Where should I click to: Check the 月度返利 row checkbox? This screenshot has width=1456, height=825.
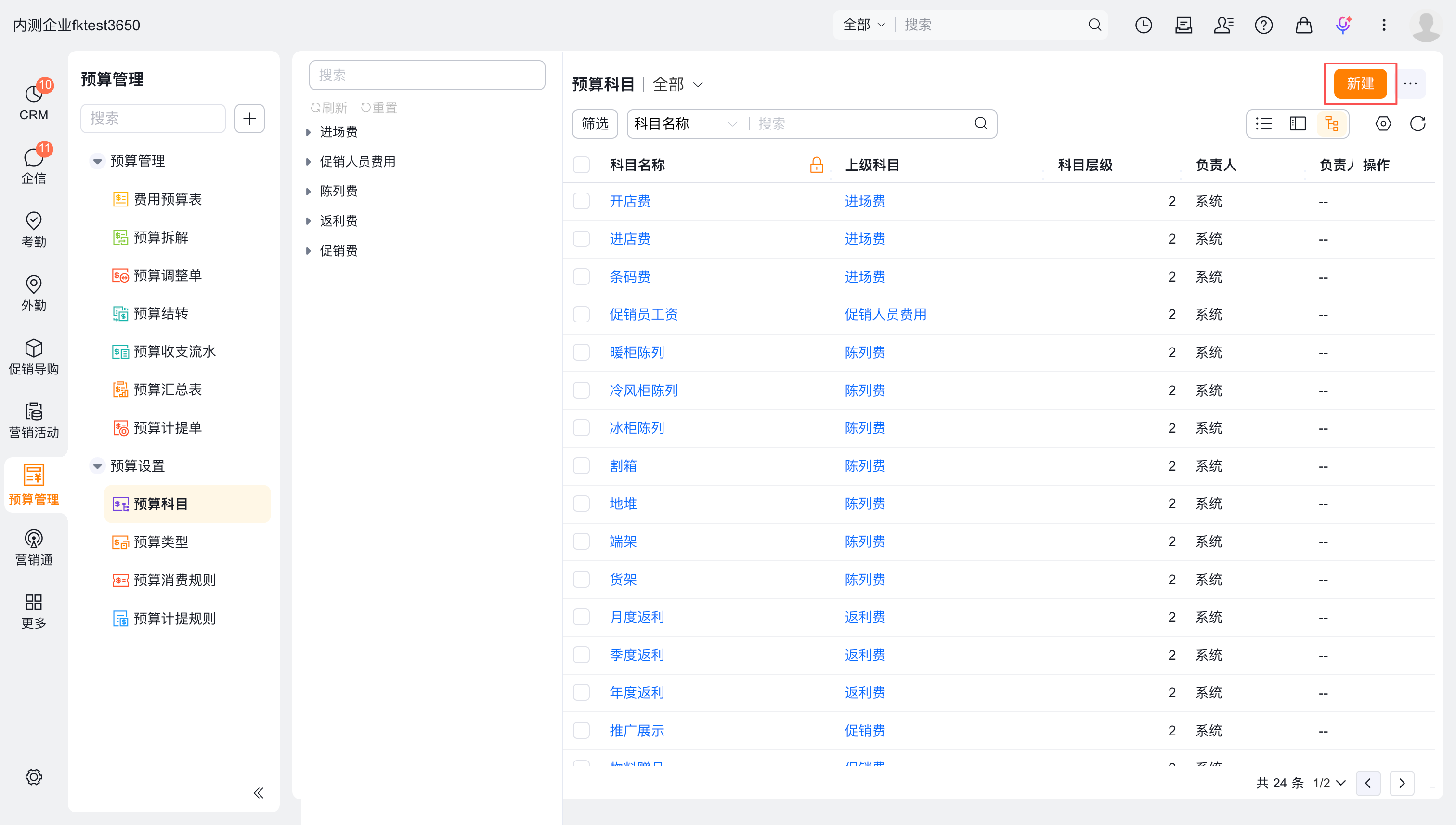581,617
